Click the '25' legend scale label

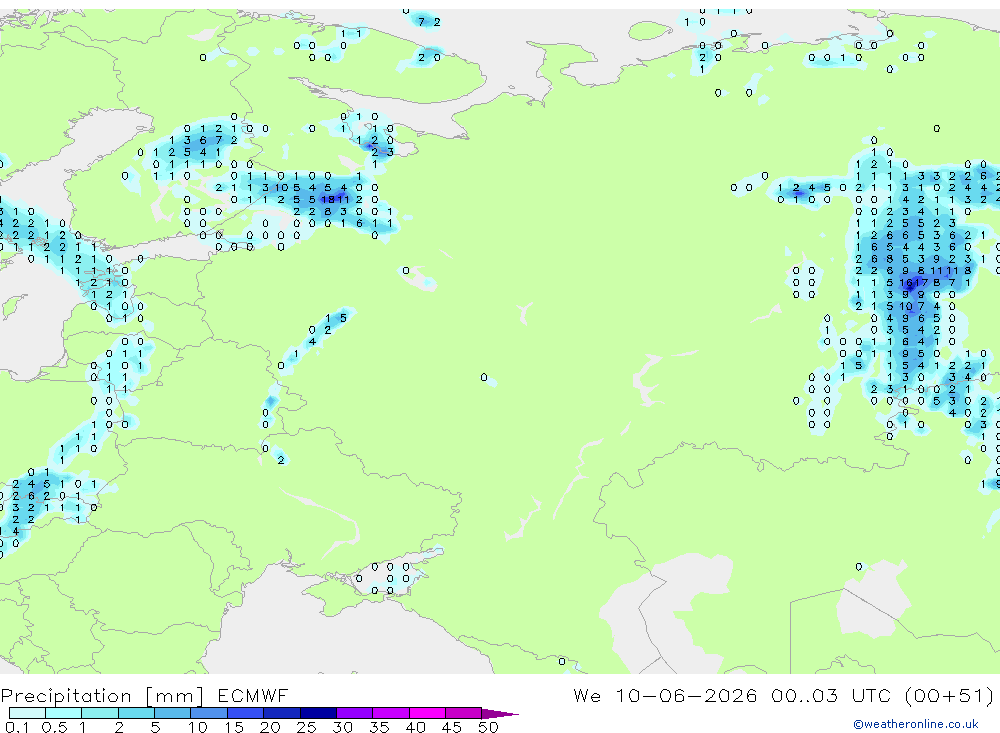tap(306, 727)
